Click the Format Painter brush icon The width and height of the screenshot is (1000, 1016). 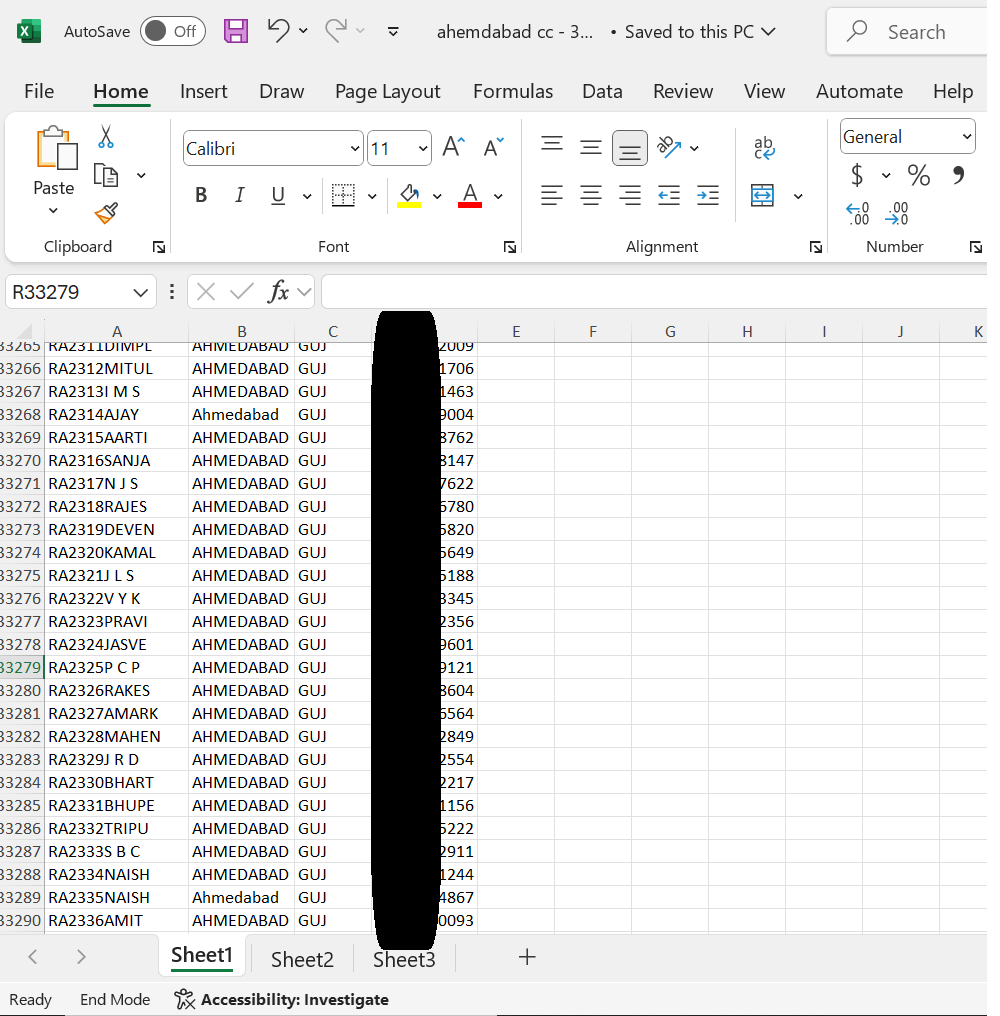tap(106, 213)
